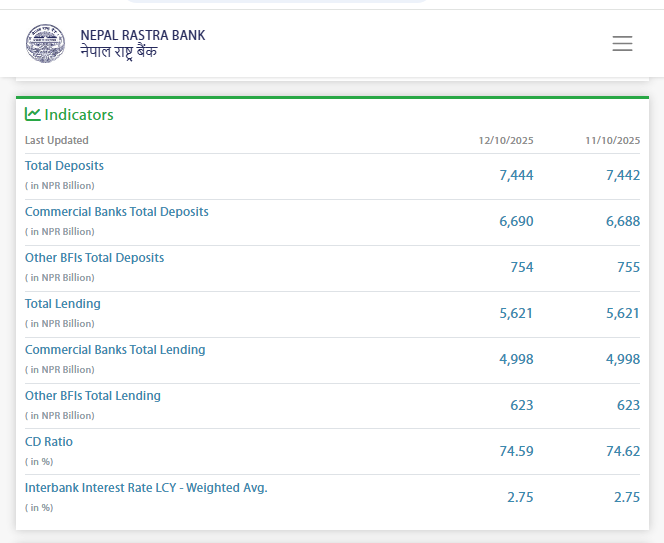Click the Last Updated label
The width and height of the screenshot is (664, 543).
[x=57, y=141]
